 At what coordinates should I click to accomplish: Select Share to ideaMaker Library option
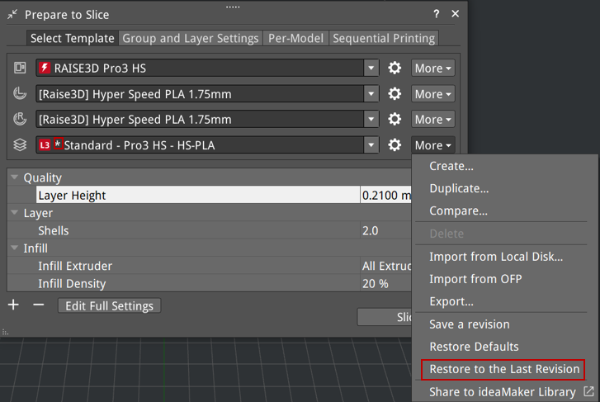tap(502, 392)
